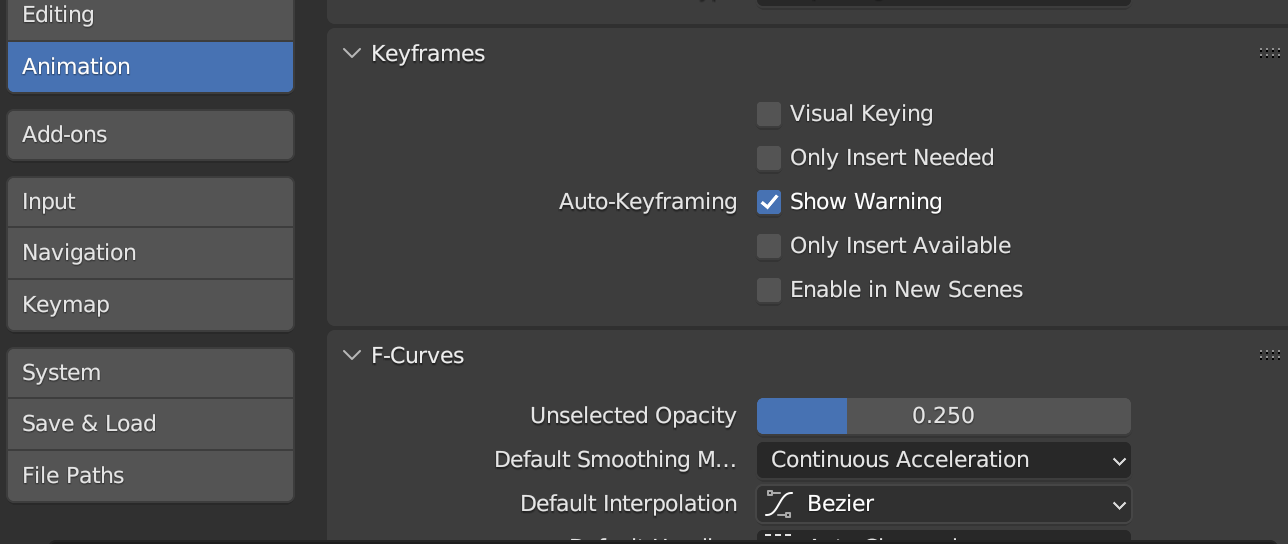The height and width of the screenshot is (544, 1288).
Task: Enable Only Insert Available checkbox
Action: [x=769, y=246]
